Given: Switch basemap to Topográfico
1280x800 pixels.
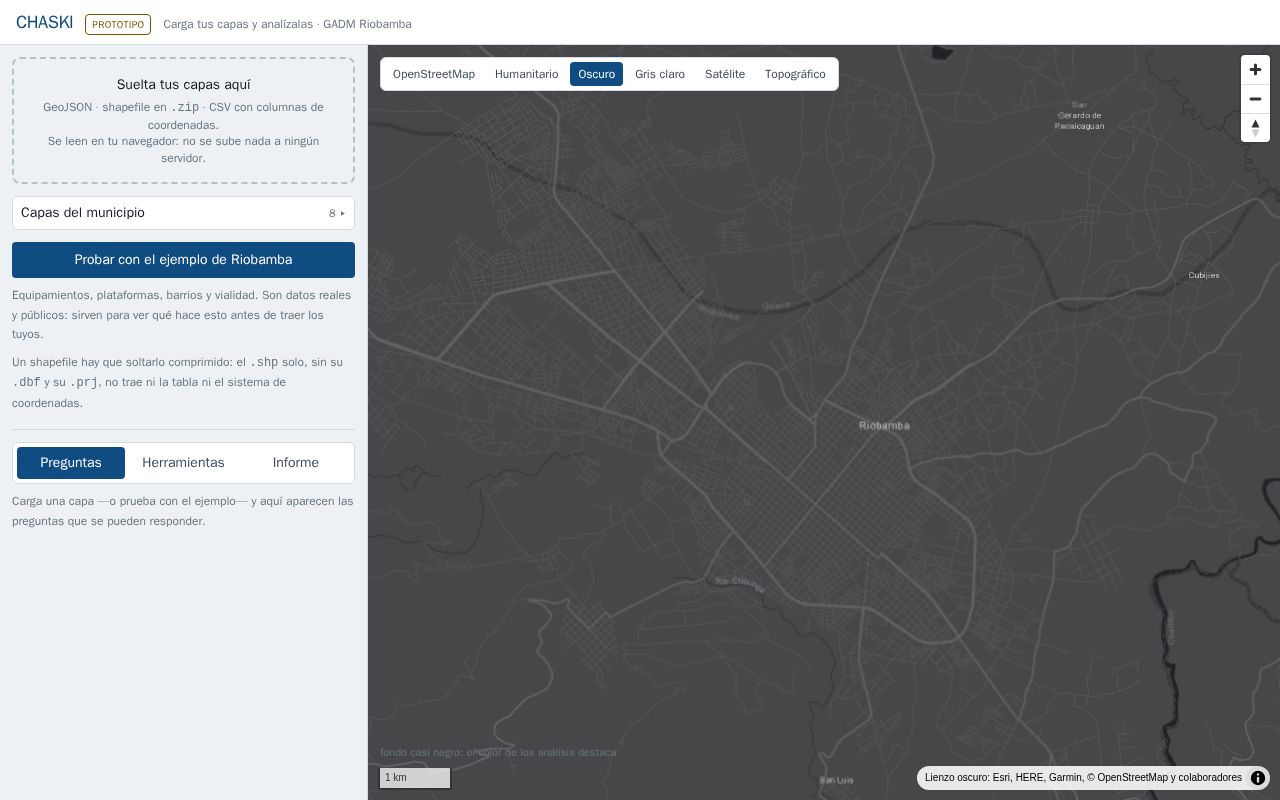Looking at the screenshot, I should (x=795, y=74).
